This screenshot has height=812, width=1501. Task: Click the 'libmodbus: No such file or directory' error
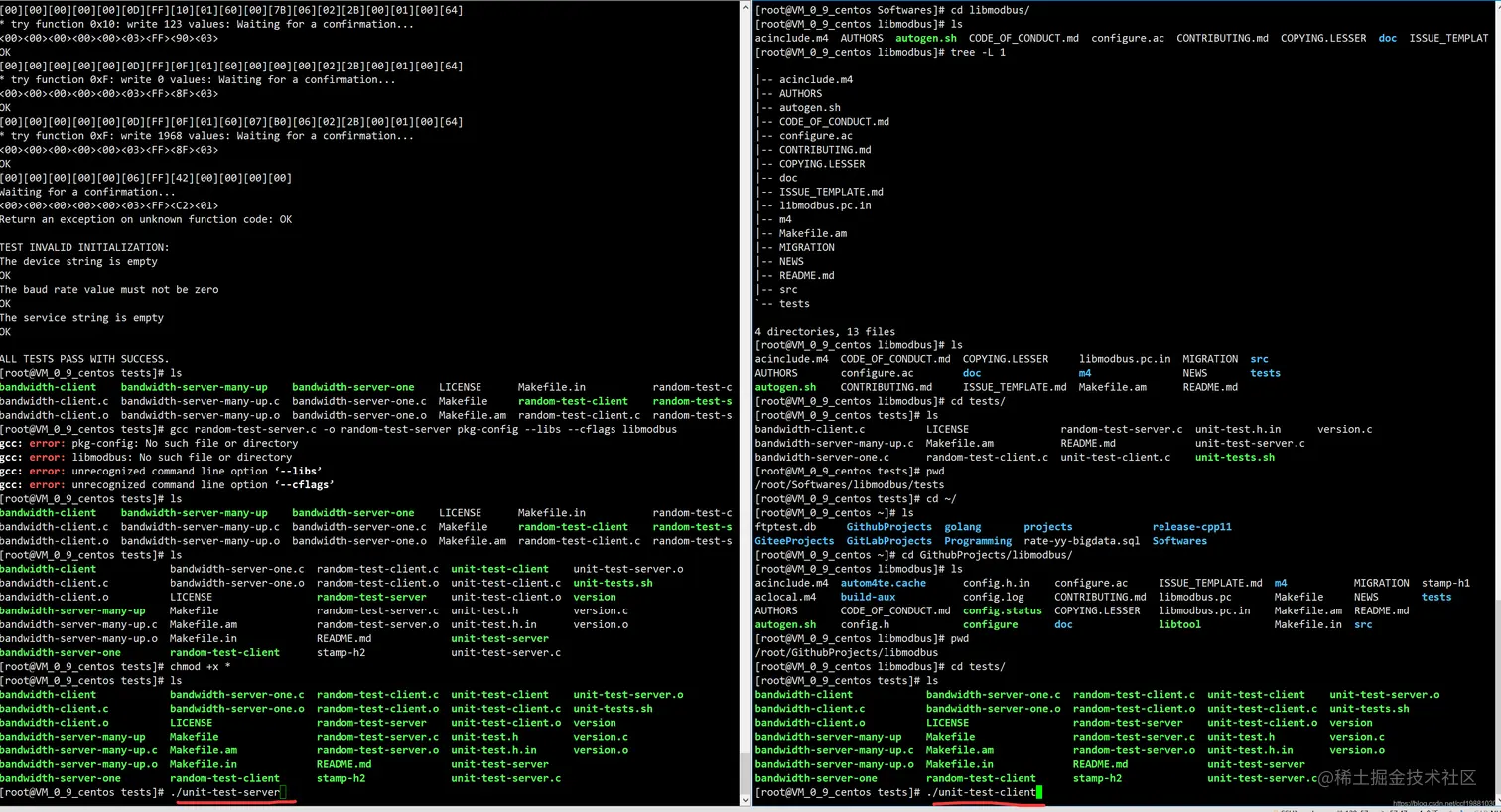point(146,458)
